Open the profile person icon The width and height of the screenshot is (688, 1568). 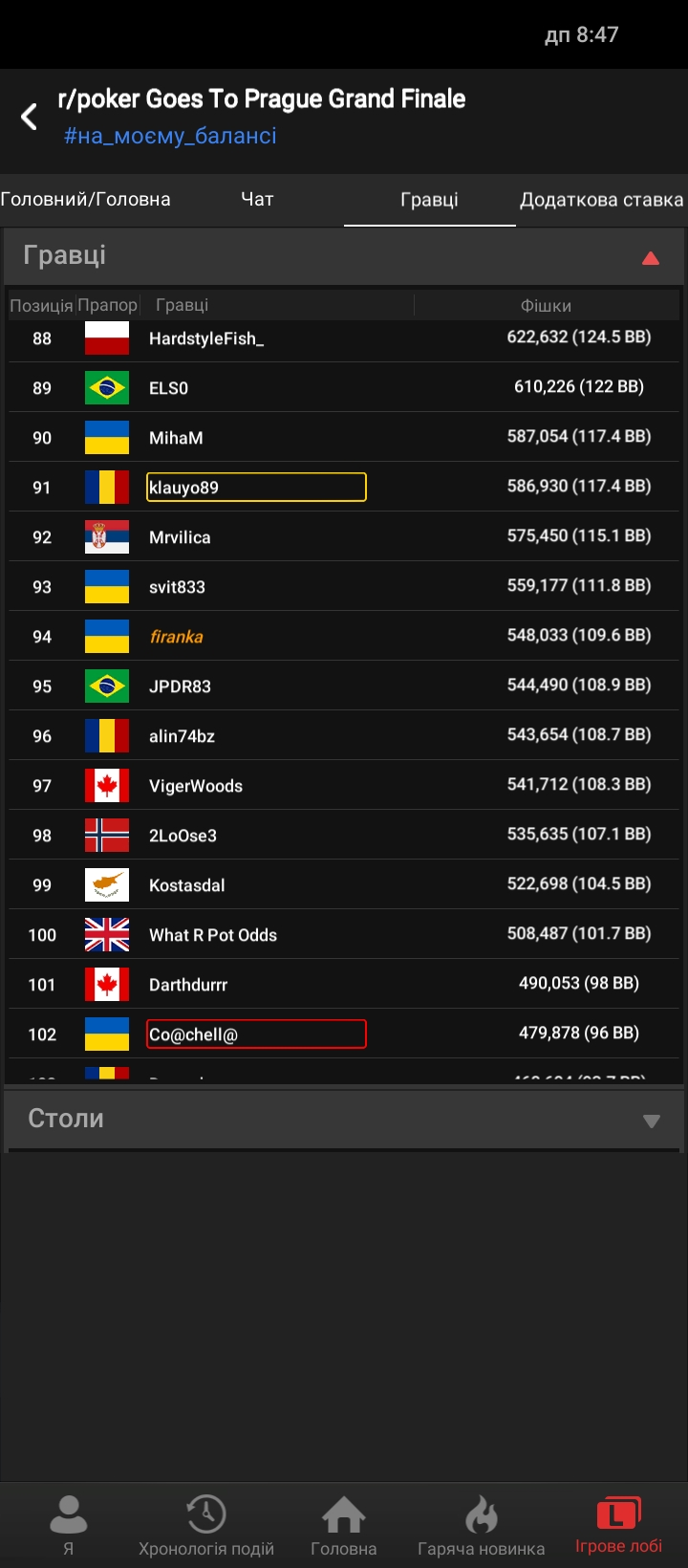pos(68,1516)
